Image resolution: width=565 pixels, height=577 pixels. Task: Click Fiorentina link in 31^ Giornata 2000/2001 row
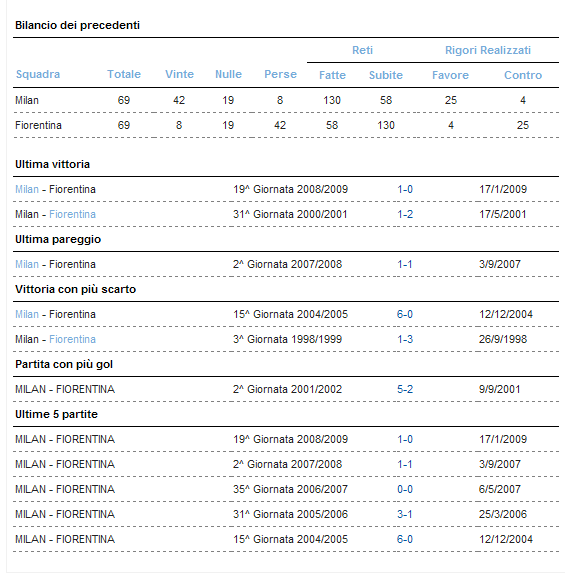click(x=73, y=214)
